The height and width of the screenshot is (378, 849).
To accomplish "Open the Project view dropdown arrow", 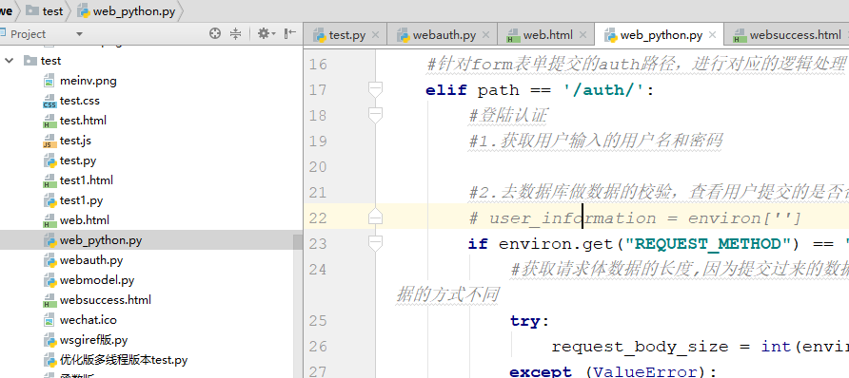I will tap(79, 34).
